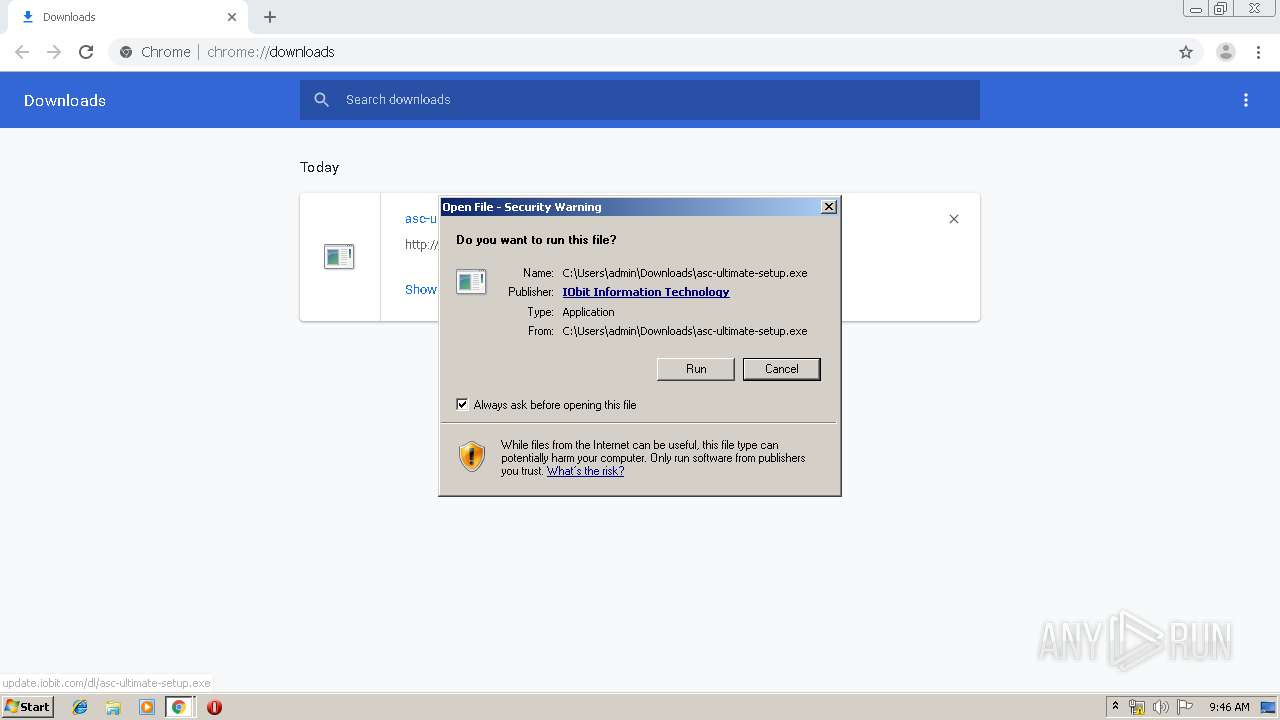The image size is (1280, 720).
Task: Click the Chrome back arrow
Action: 22,52
